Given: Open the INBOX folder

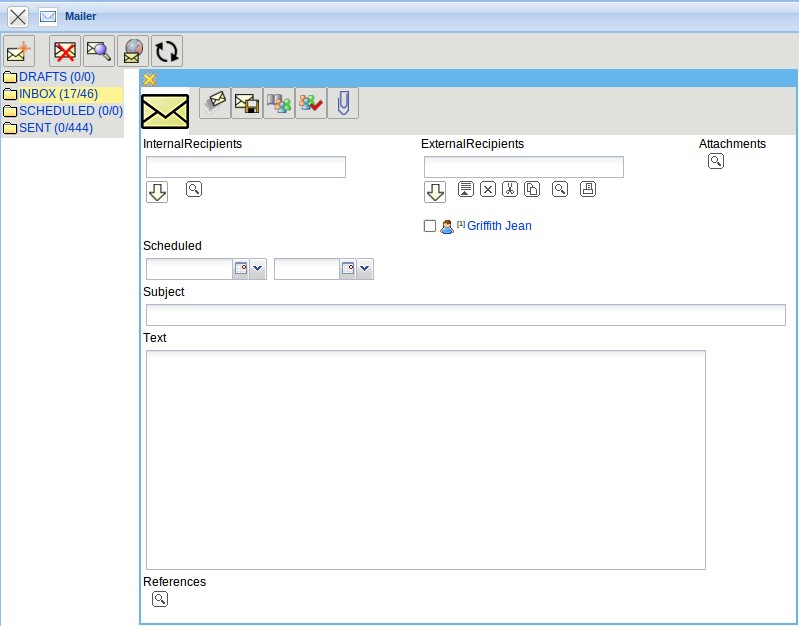Looking at the screenshot, I should coord(58,94).
